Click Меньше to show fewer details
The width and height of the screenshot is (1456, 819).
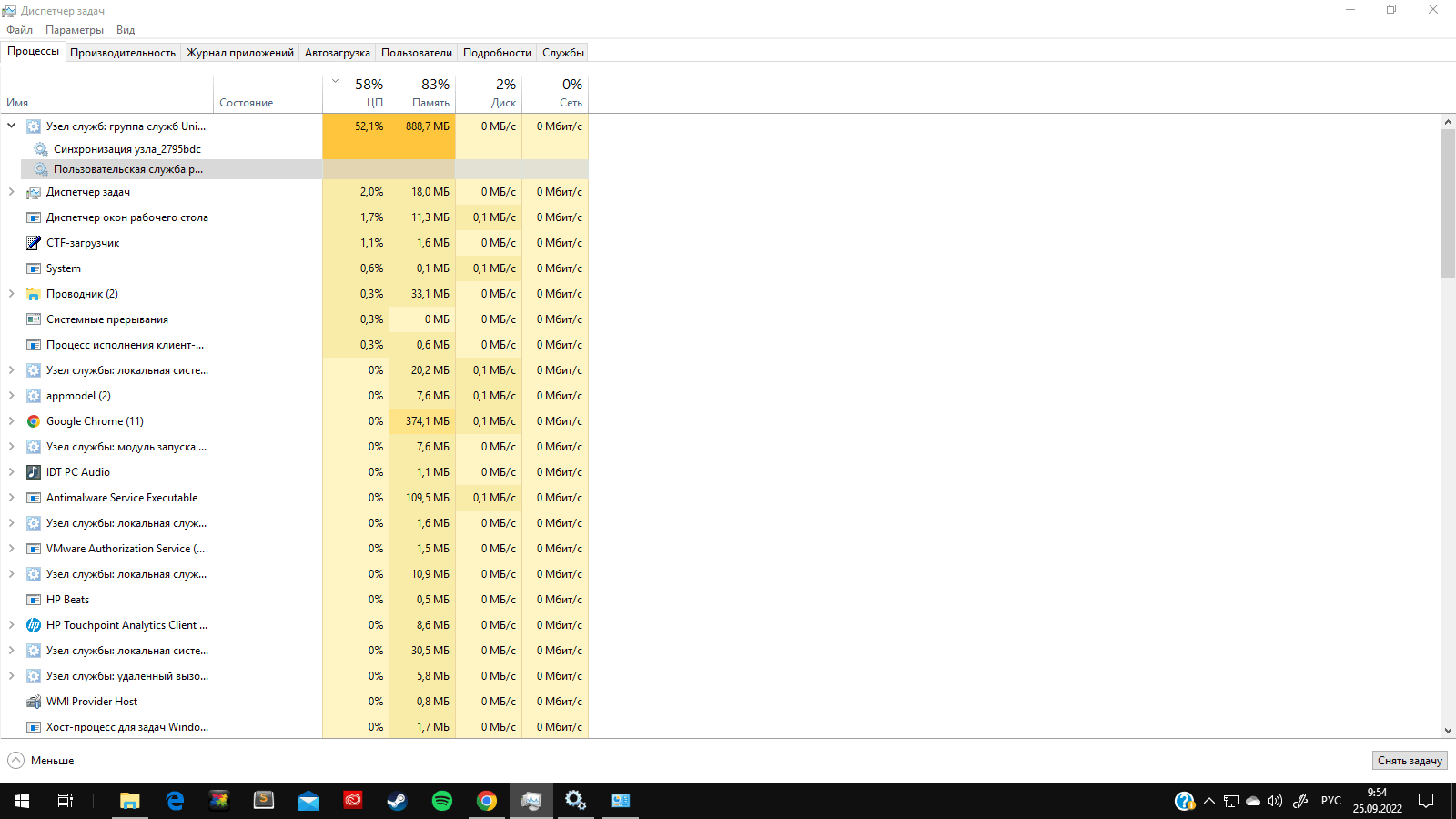pyautogui.click(x=41, y=761)
